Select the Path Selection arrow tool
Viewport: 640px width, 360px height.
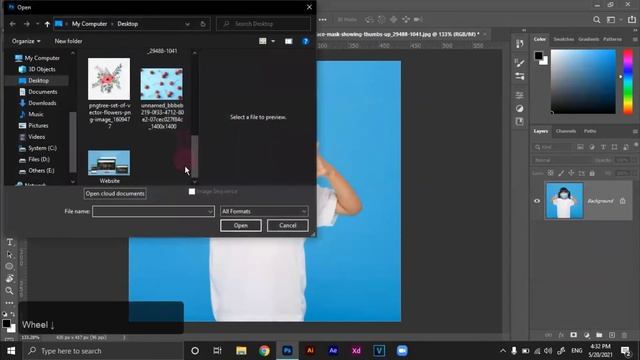[9, 255]
